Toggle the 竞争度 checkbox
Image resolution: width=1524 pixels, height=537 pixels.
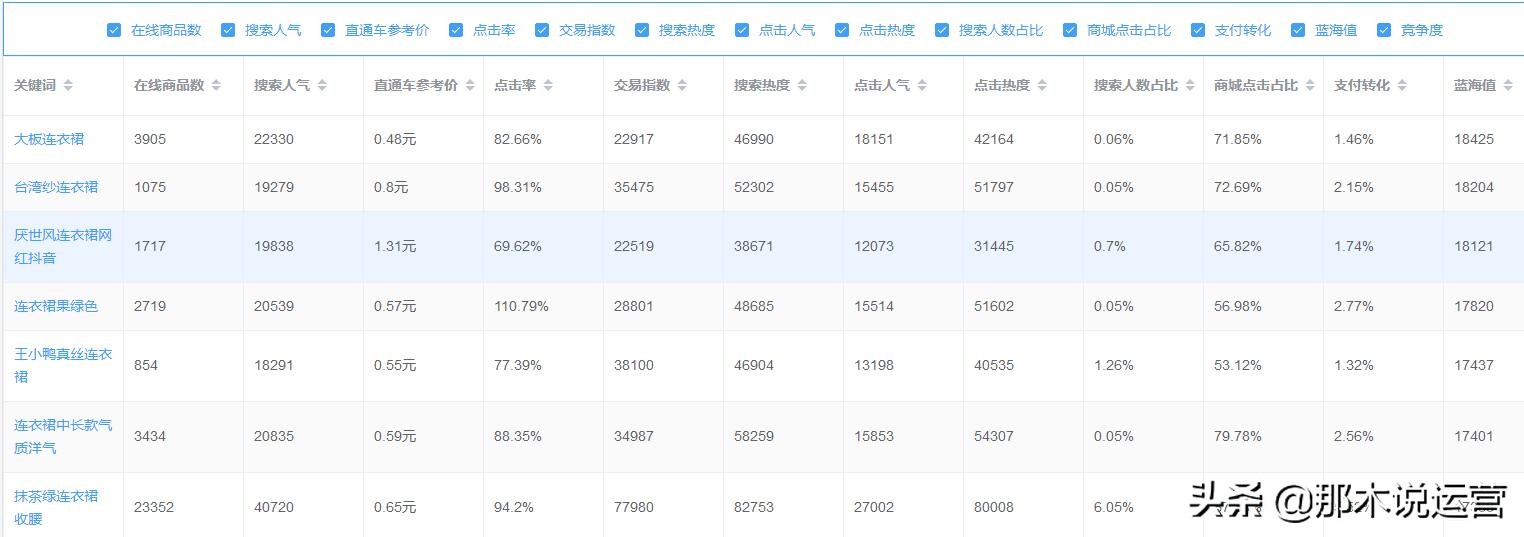[1384, 30]
